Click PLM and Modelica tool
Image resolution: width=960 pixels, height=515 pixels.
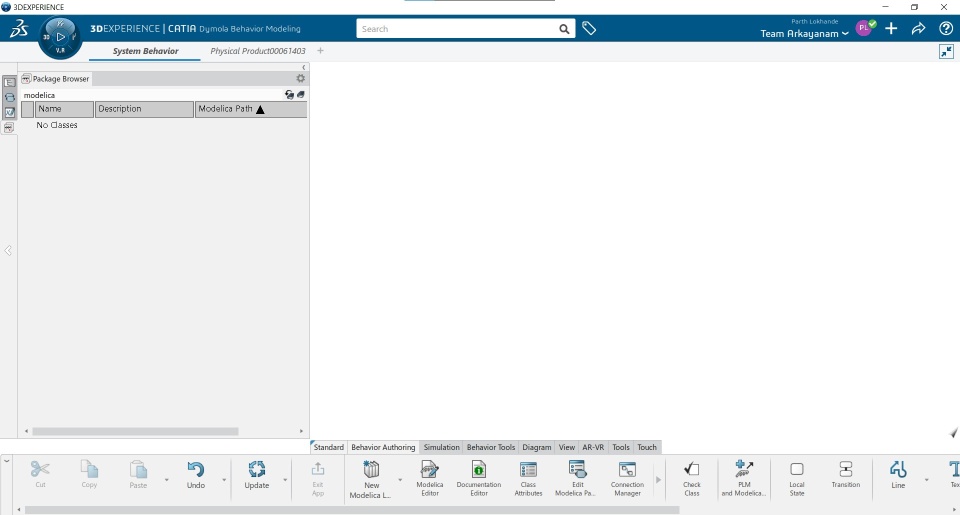click(x=744, y=478)
